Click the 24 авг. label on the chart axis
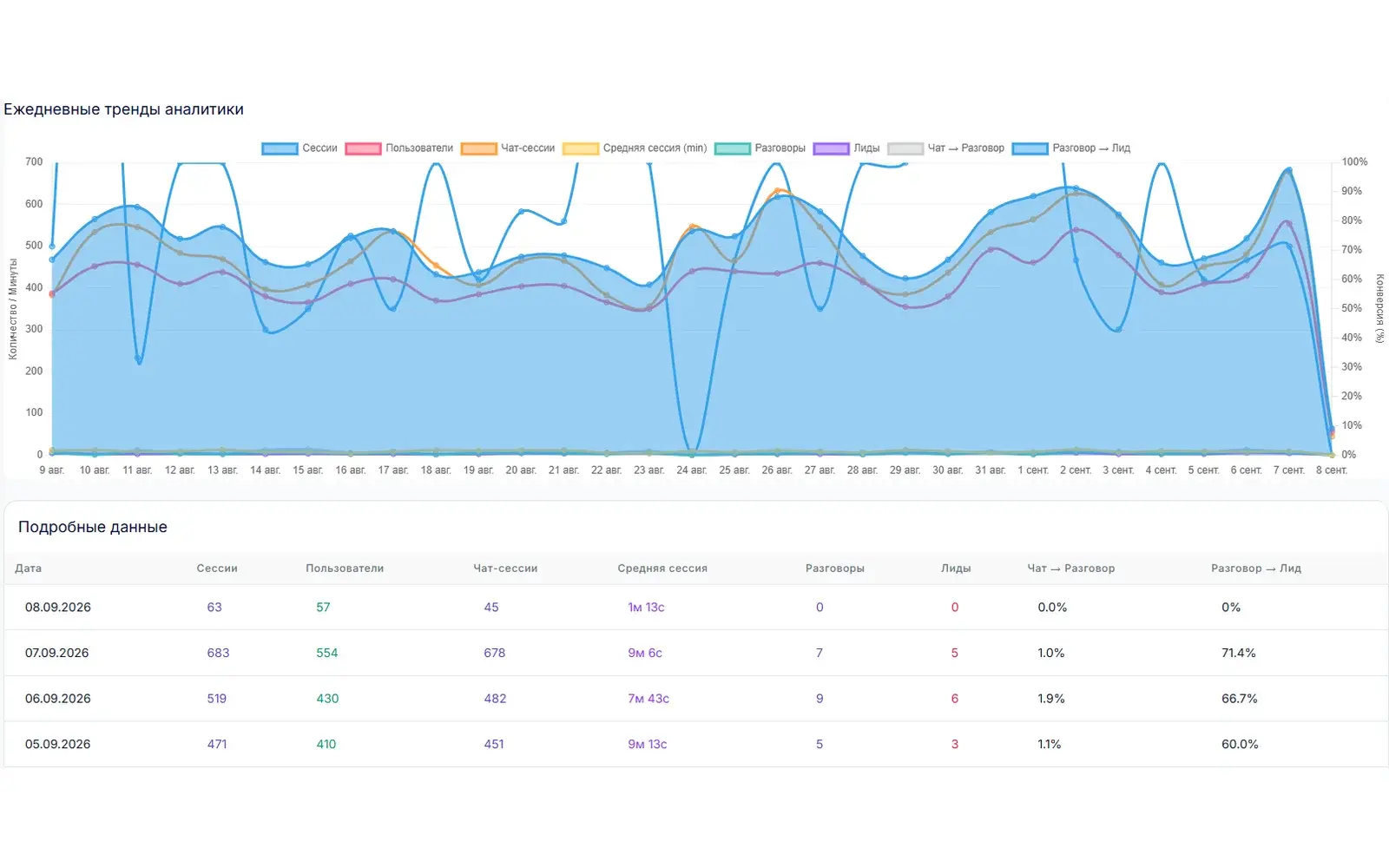The width and height of the screenshot is (1389, 868). pos(692,470)
